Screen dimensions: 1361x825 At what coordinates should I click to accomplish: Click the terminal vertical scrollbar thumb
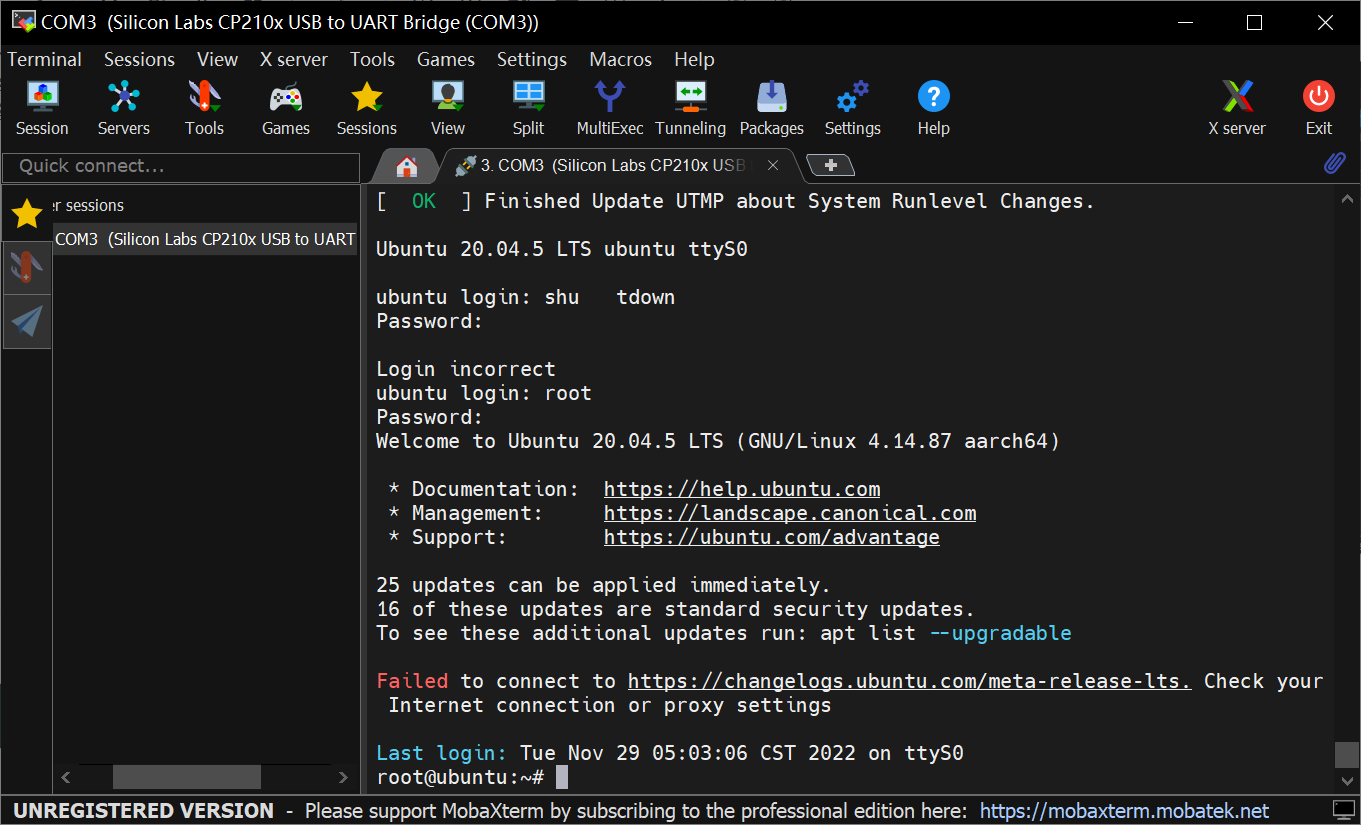click(1347, 755)
